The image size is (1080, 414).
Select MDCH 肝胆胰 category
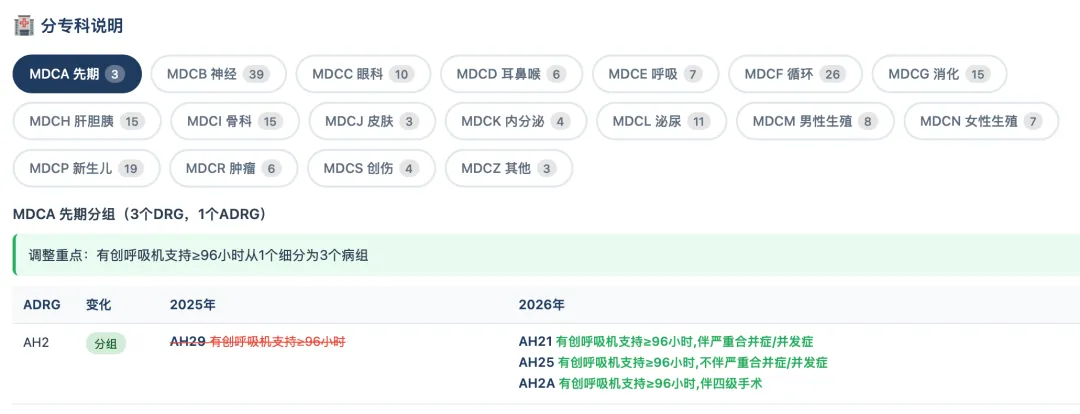pos(86,121)
